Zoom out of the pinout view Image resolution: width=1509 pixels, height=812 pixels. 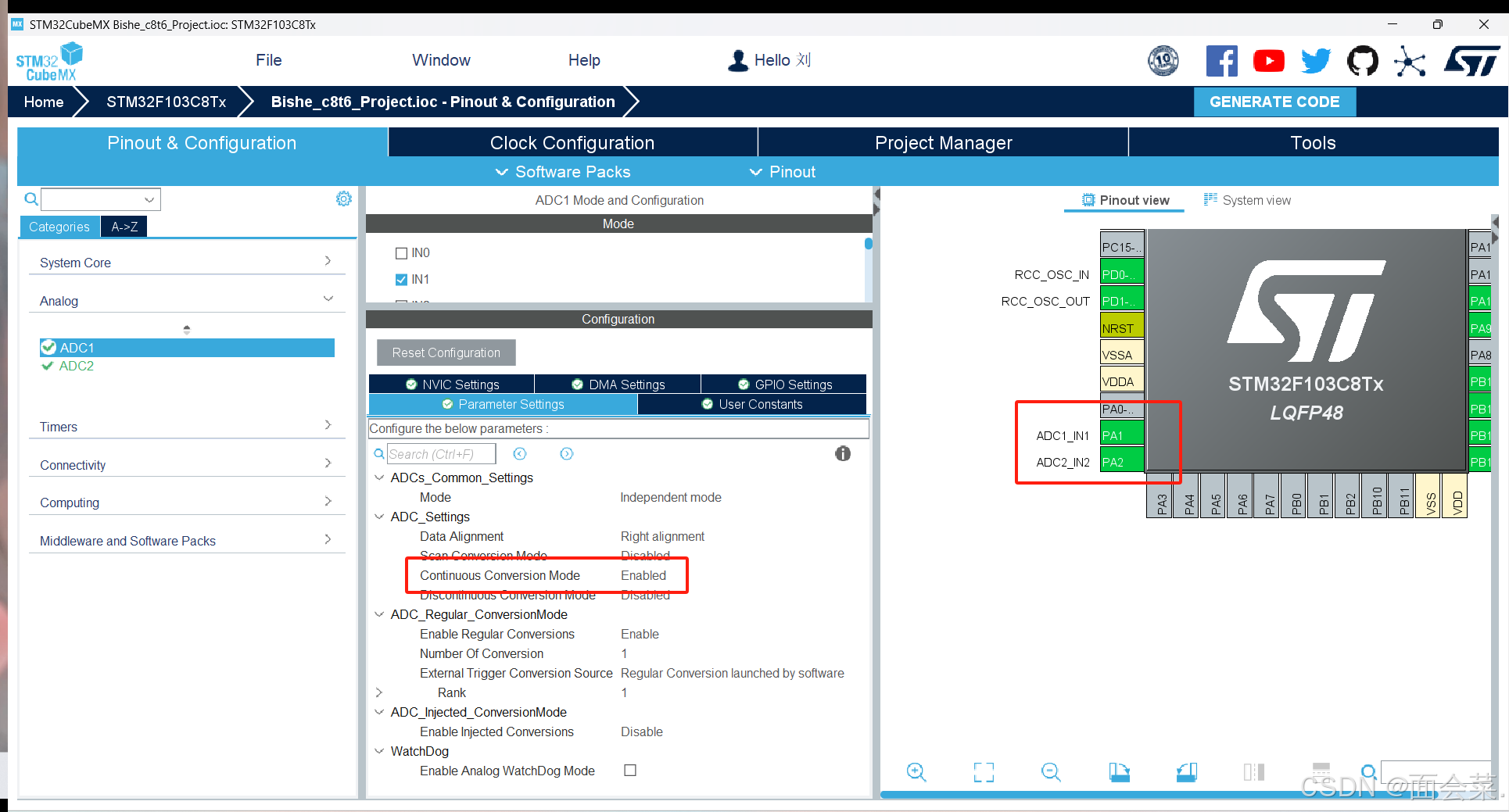(x=1051, y=772)
